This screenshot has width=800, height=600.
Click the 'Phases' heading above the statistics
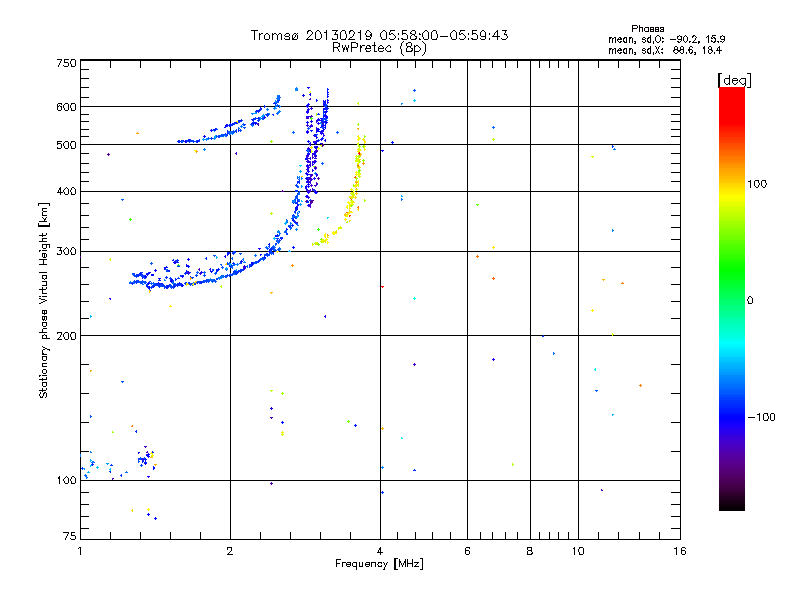pos(647,29)
